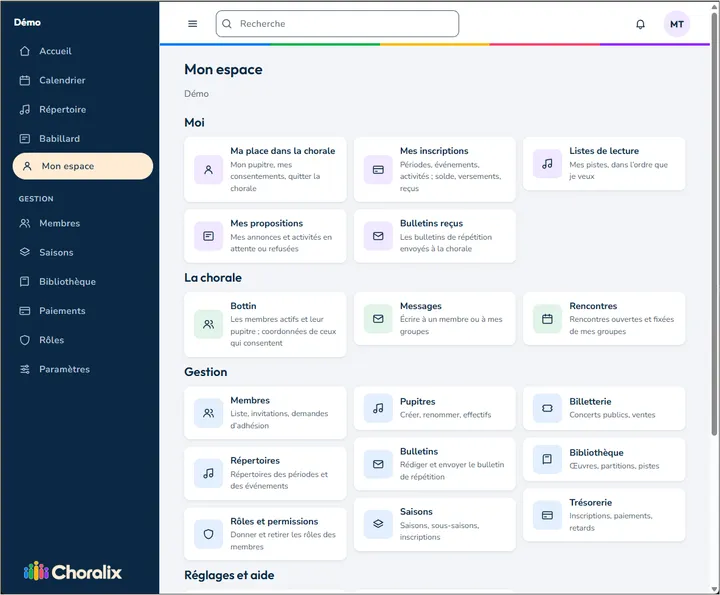Click the board icon beside Babillard
Screen dimensions: 720x595
(25, 139)
